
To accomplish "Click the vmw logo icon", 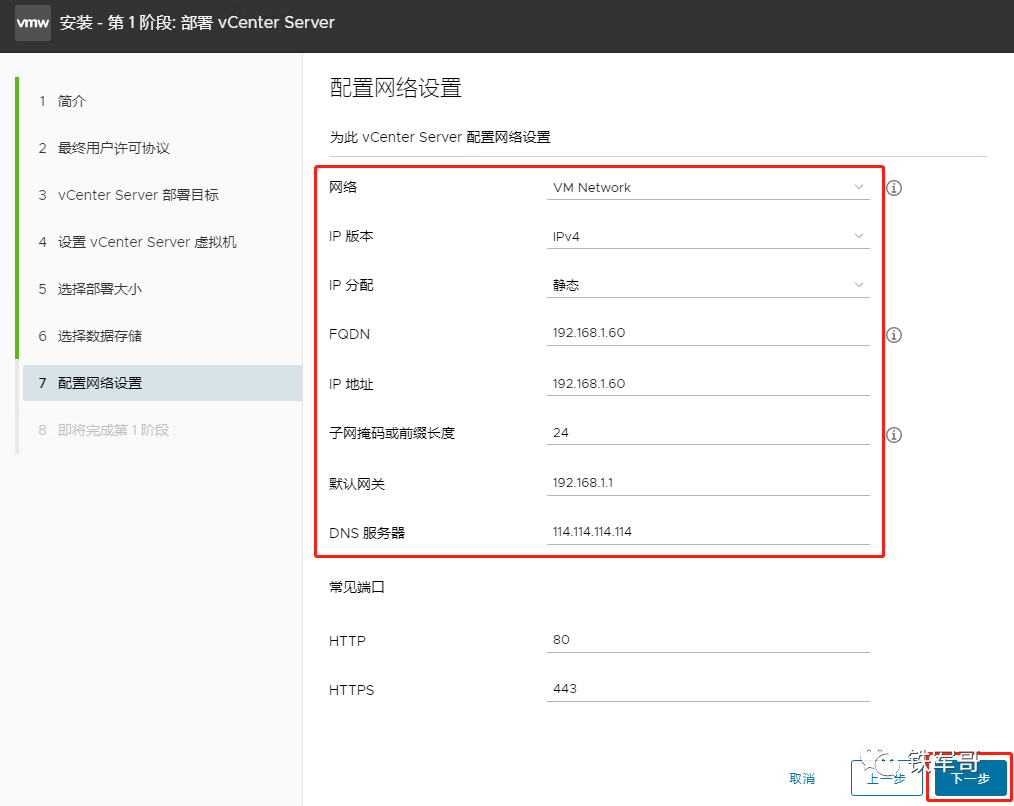I will pyautogui.click(x=33, y=23).
